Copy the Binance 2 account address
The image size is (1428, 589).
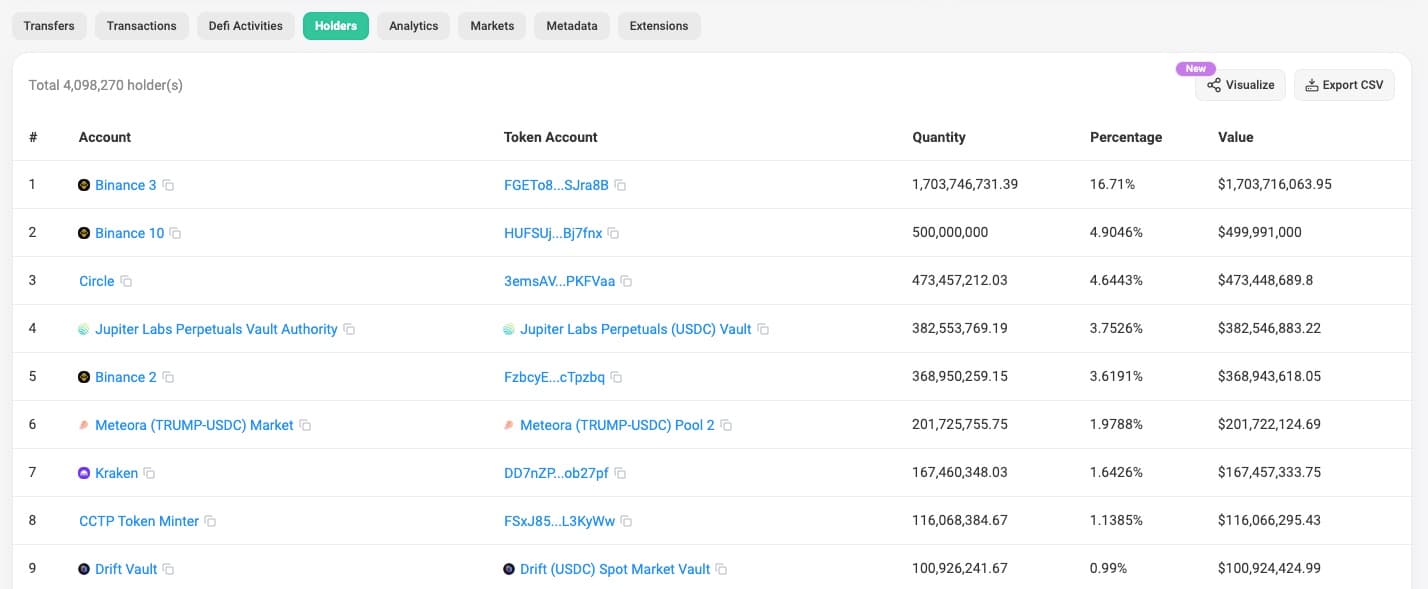pos(169,377)
